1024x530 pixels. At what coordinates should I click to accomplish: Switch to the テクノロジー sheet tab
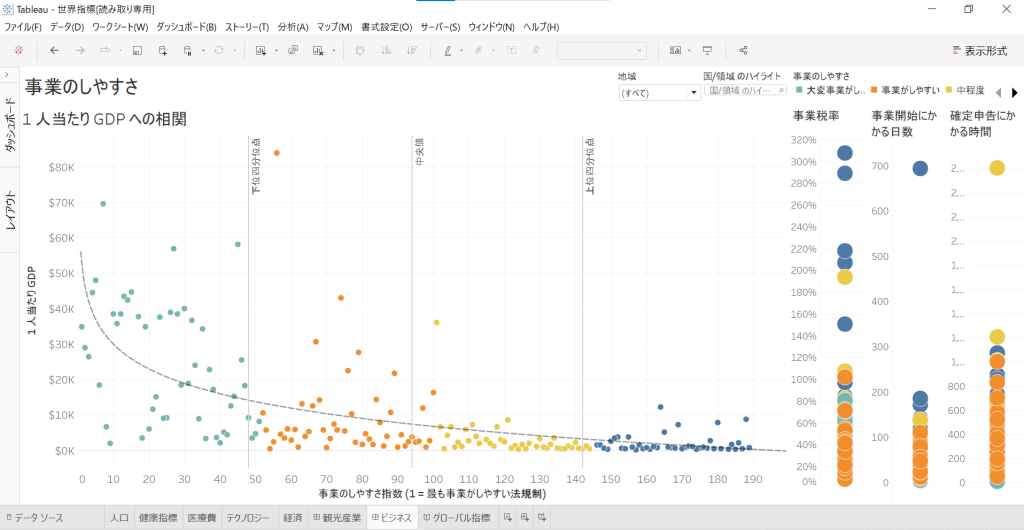tap(248, 518)
